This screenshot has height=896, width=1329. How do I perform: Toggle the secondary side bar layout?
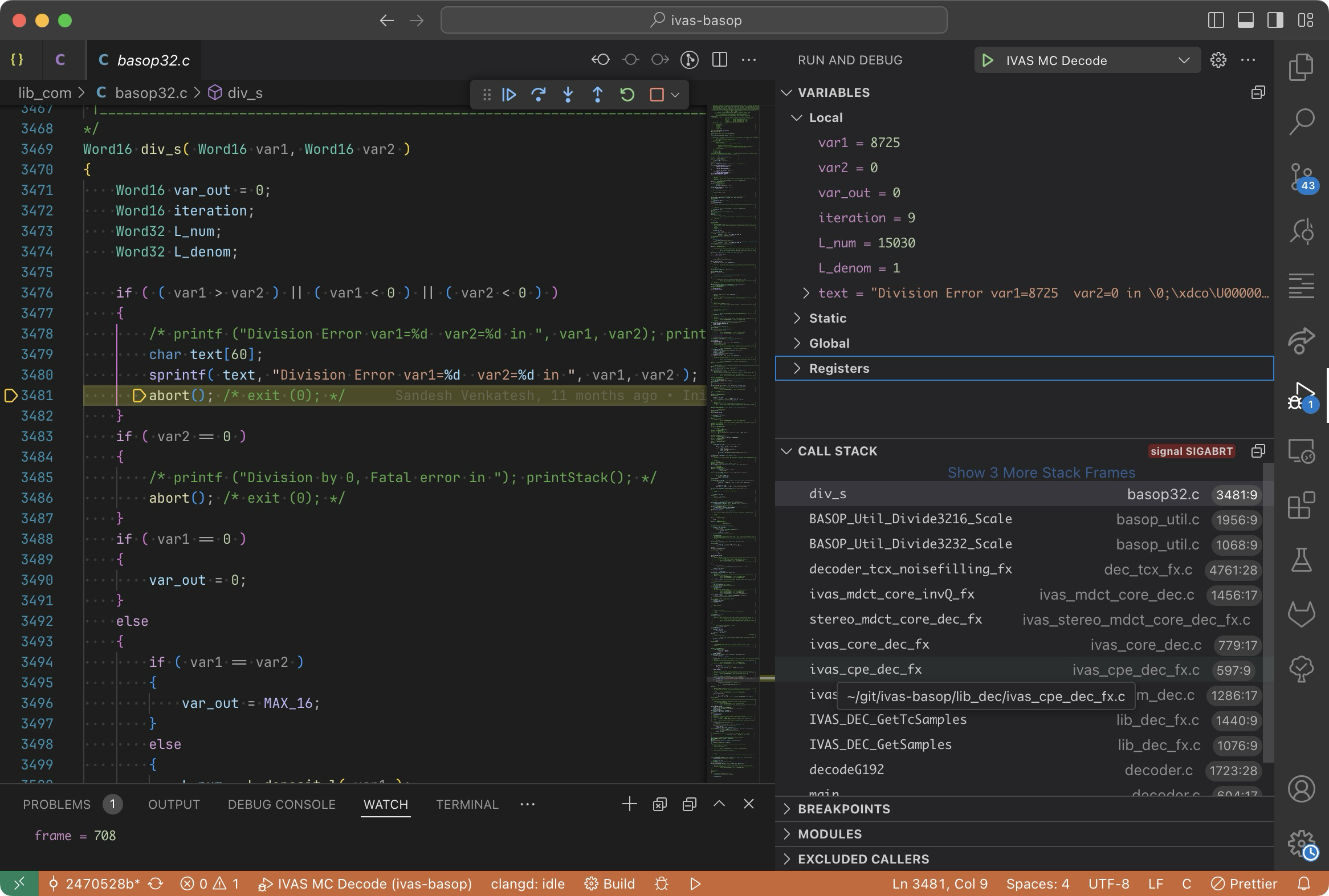point(1275,20)
